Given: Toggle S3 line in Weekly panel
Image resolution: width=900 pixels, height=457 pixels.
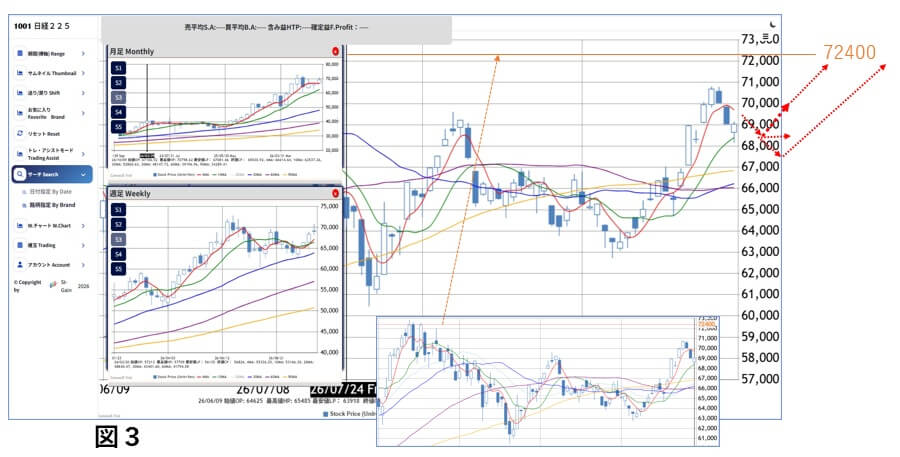Looking at the screenshot, I should 118,239.
